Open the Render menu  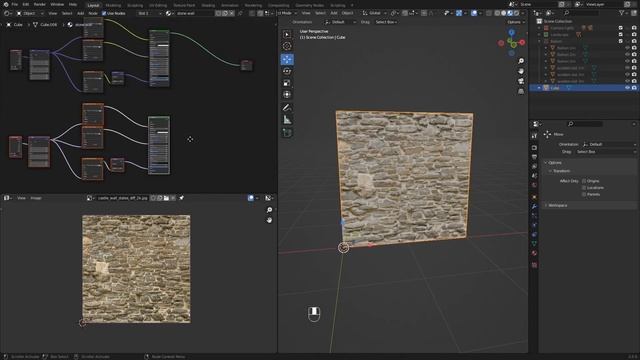click(x=40, y=4)
